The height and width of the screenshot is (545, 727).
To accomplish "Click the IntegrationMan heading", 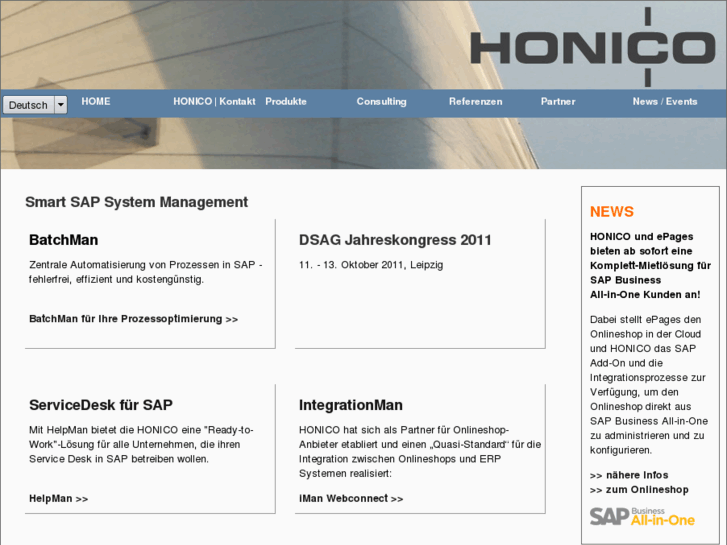I will (x=351, y=405).
